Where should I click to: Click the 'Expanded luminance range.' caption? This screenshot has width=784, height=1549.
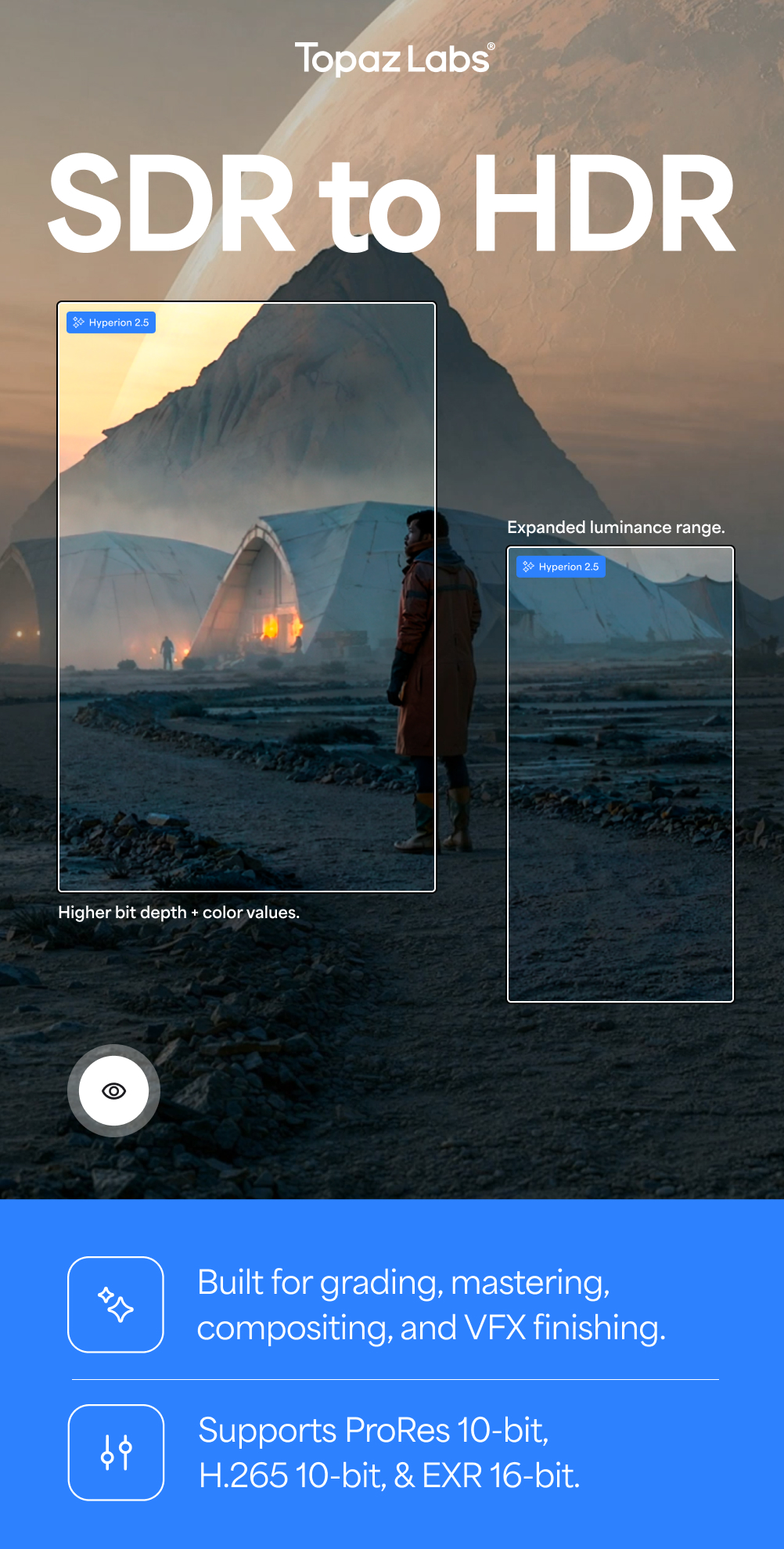616,528
